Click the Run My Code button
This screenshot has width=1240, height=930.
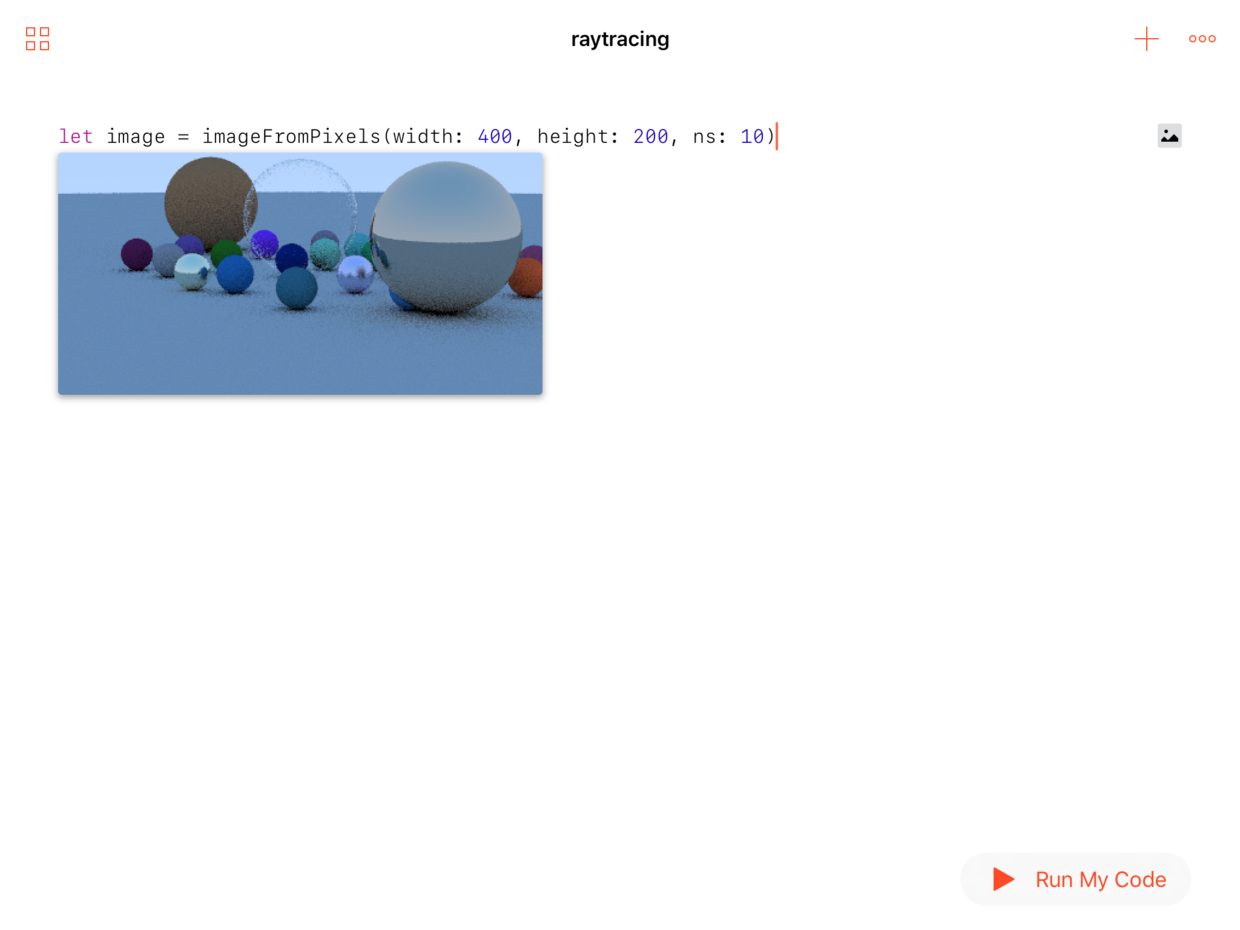[x=1075, y=879]
